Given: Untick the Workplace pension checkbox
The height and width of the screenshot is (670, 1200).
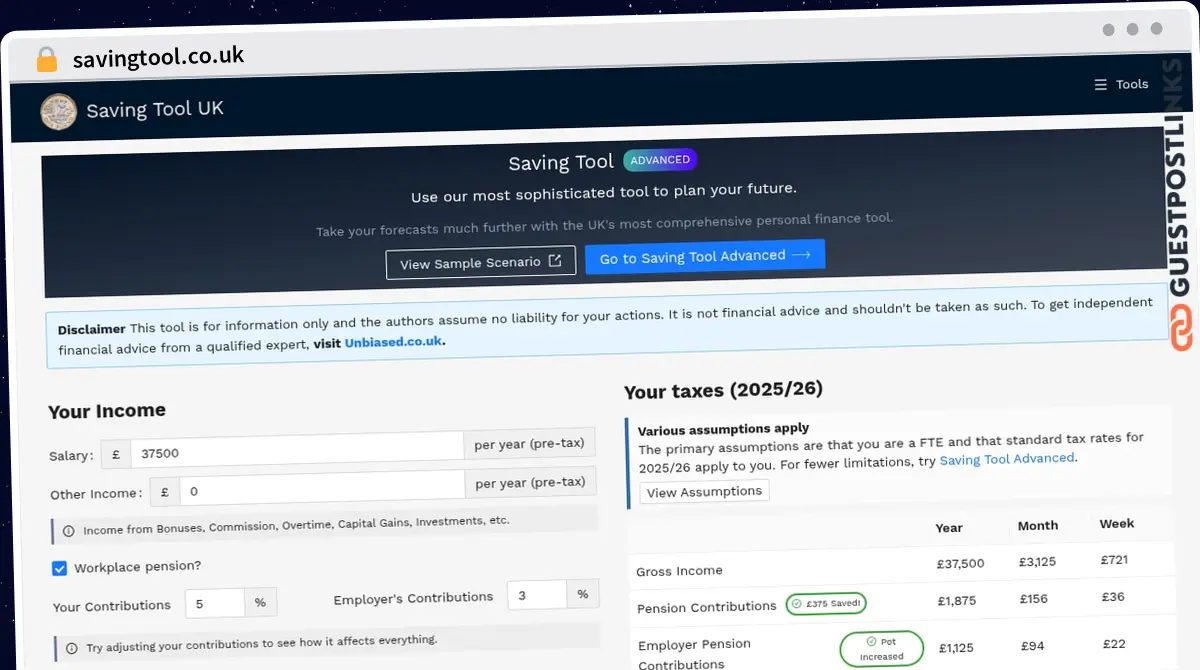Looking at the screenshot, I should [x=60, y=568].
